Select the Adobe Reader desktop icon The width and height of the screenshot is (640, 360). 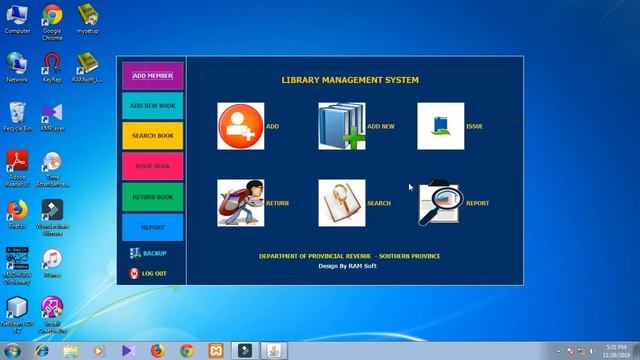pos(17,168)
